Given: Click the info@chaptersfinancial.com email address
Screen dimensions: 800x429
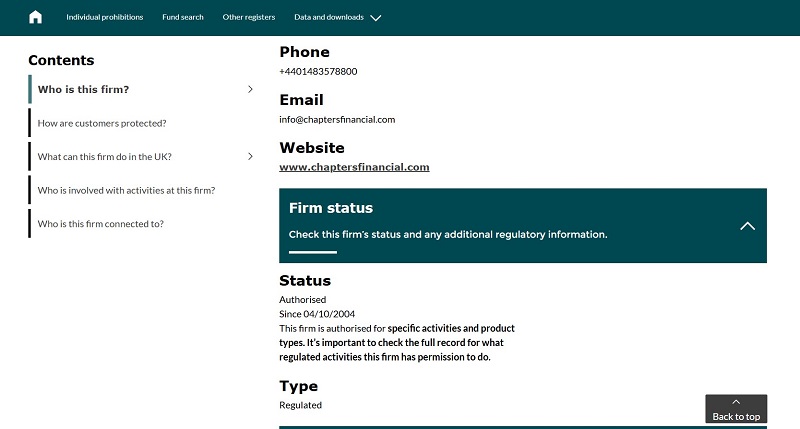Looking at the screenshot, I should (337, 119).
